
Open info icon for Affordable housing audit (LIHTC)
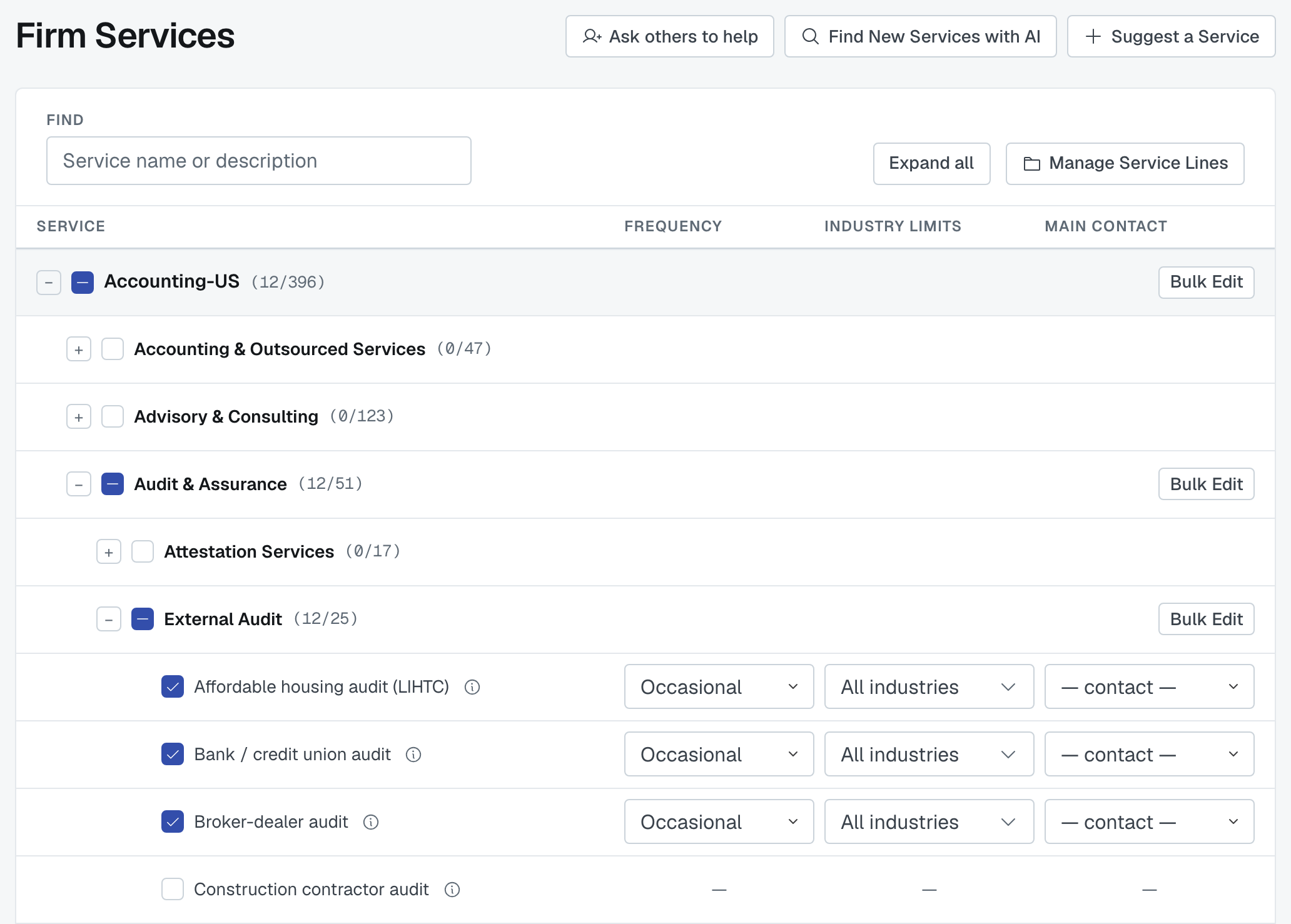click(472, 687)
